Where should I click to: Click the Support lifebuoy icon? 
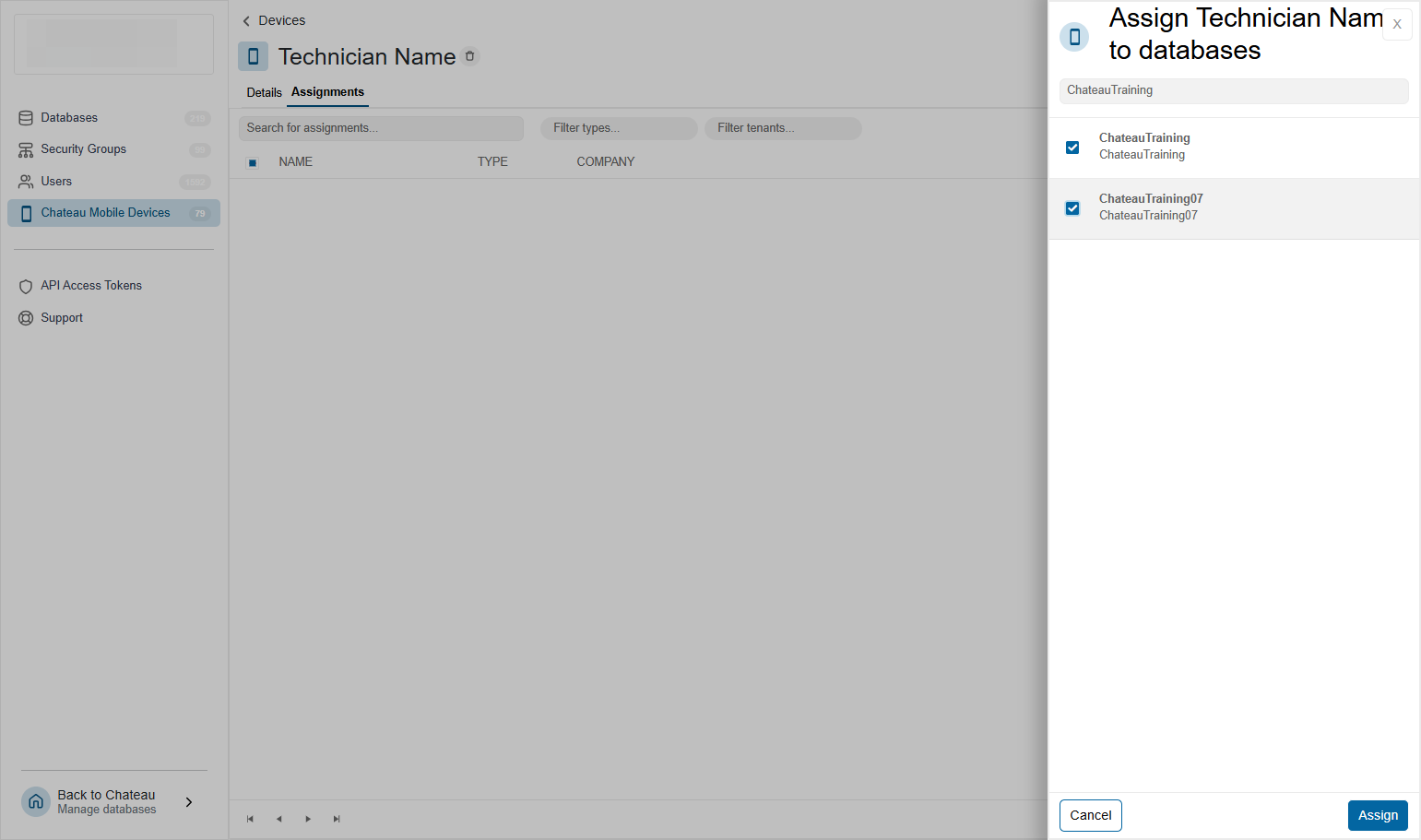tap(26, 318)
